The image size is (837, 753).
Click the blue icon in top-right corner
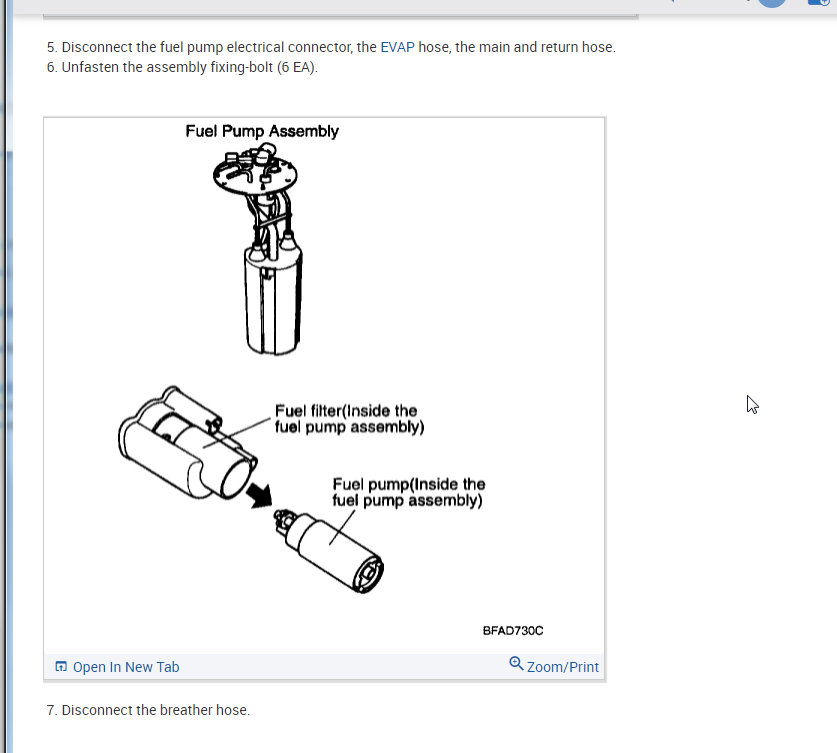(x=819, y=2)
